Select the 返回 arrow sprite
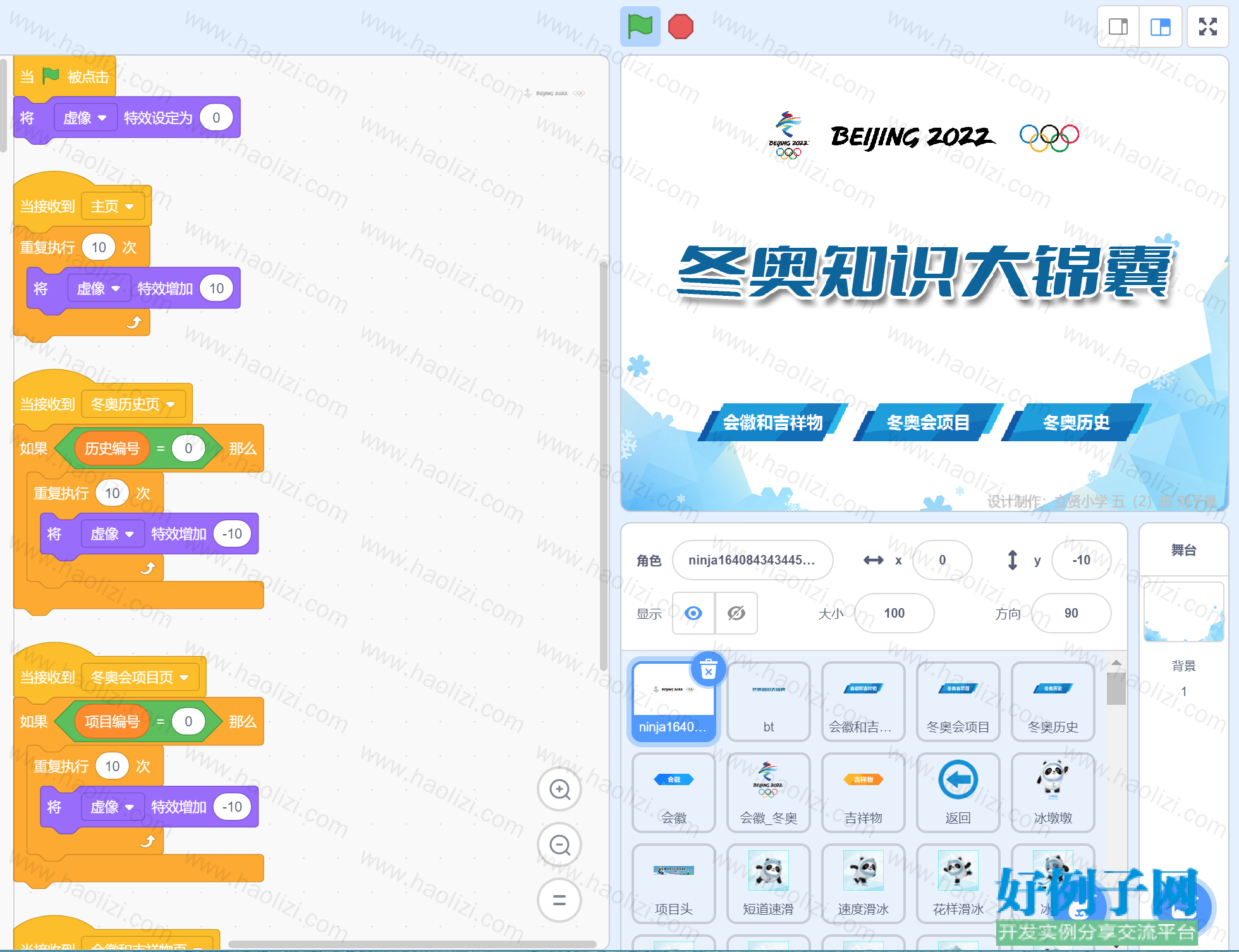The width and height of the screenshot is (1239, 952). (958, 793)
